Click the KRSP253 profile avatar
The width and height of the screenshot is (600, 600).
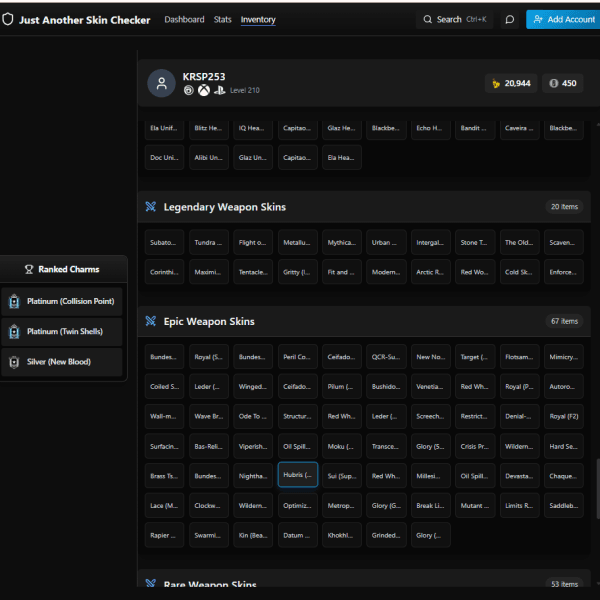point(161,83)
